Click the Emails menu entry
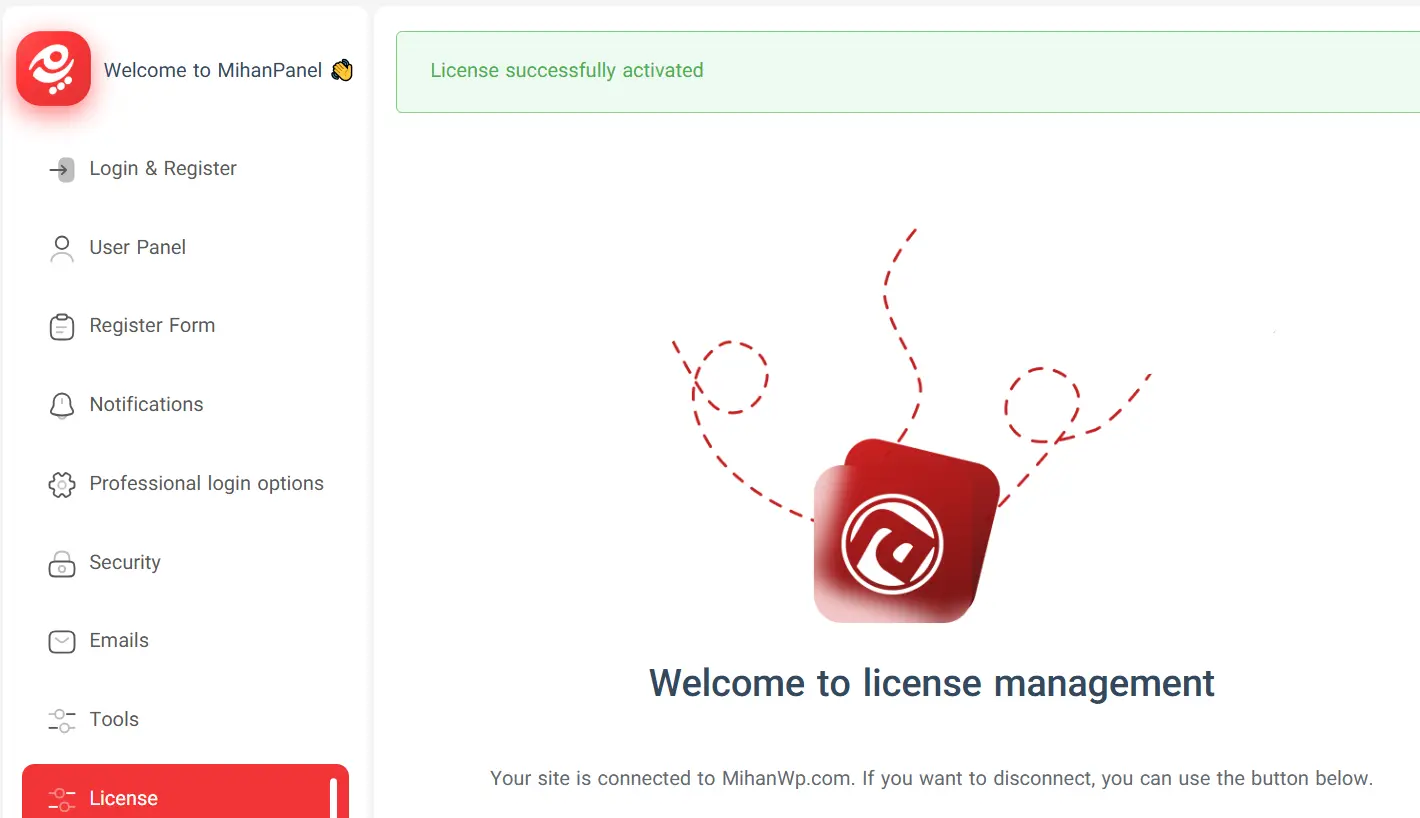The image size is (1420, 818). pos(119,641)
